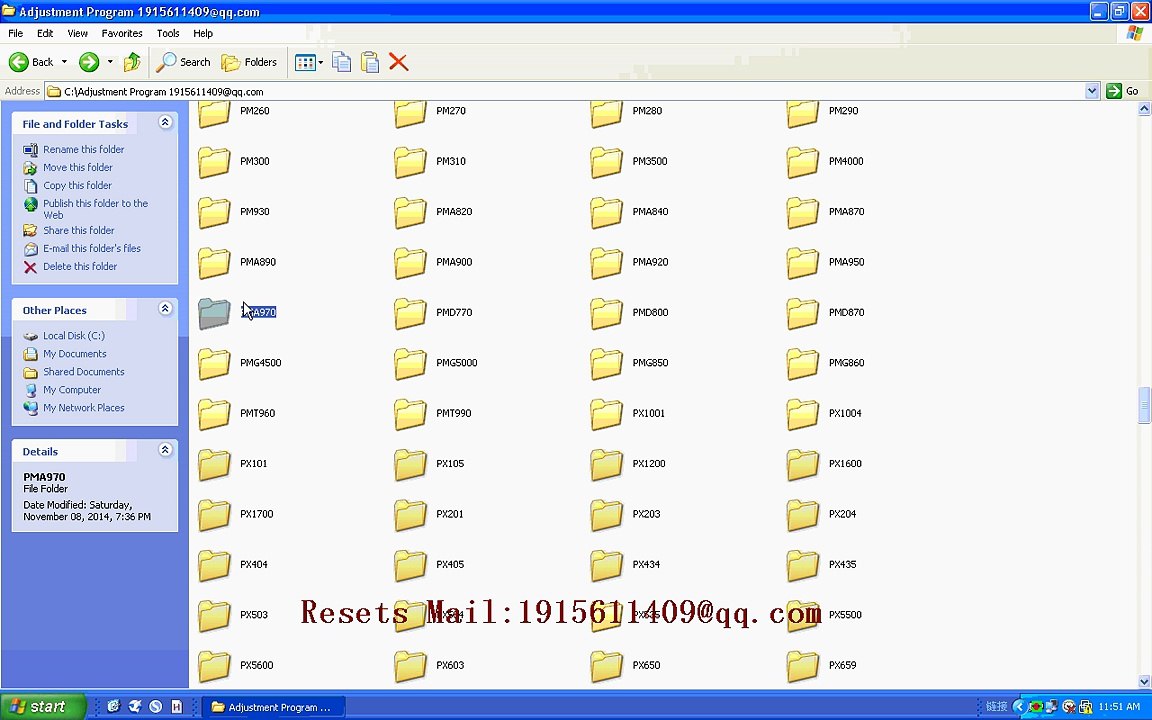Select the PMT960 folder

coord(237,414)
